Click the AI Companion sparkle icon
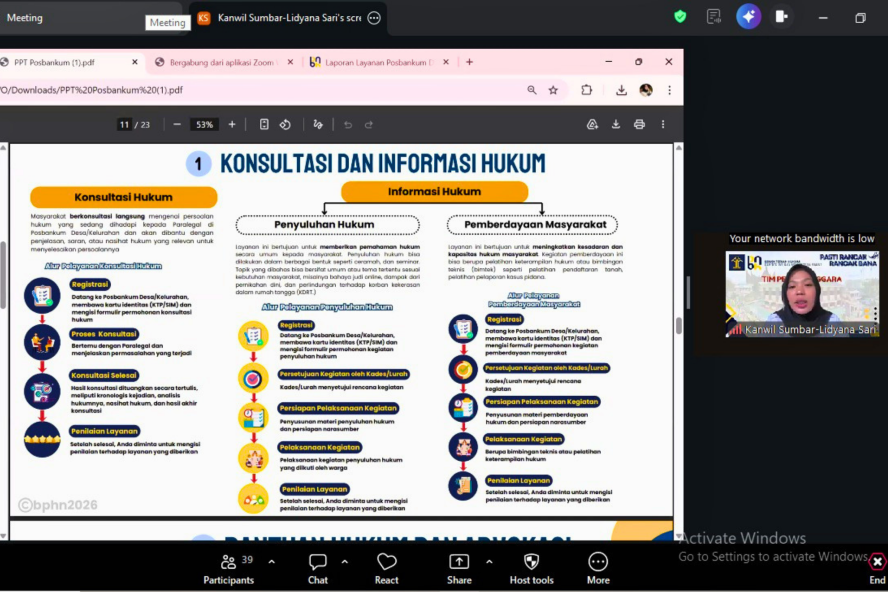The height and width of the screenshot is (592, 888). coord(748,17)
